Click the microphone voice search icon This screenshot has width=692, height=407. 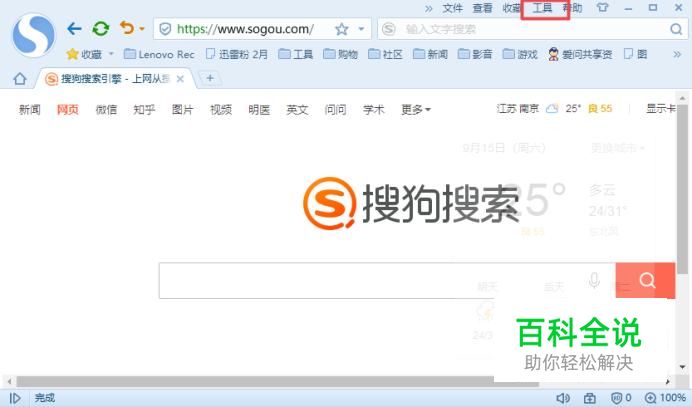coord(594,280)
